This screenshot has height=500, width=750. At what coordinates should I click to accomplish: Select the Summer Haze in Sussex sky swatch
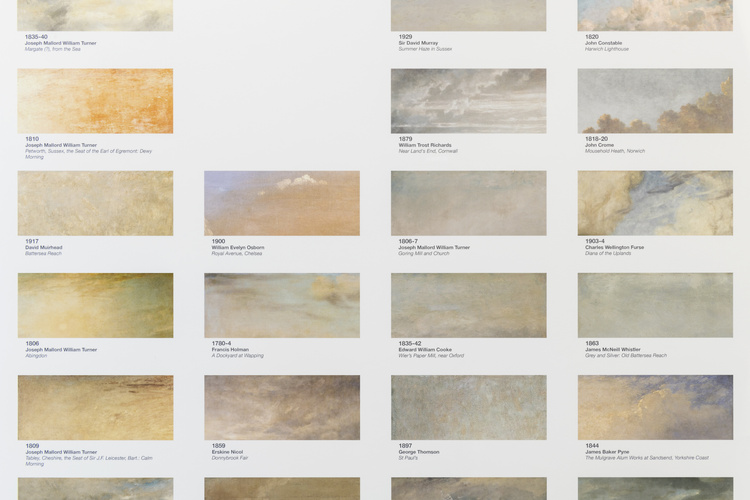469,15
